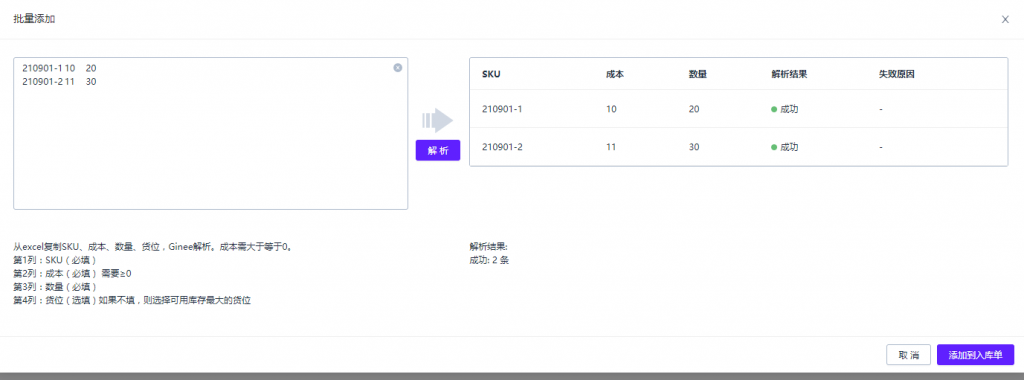1024x380 pixels.
Task: Select the 解析结果 column header
Action: click(x=789, y=74)
